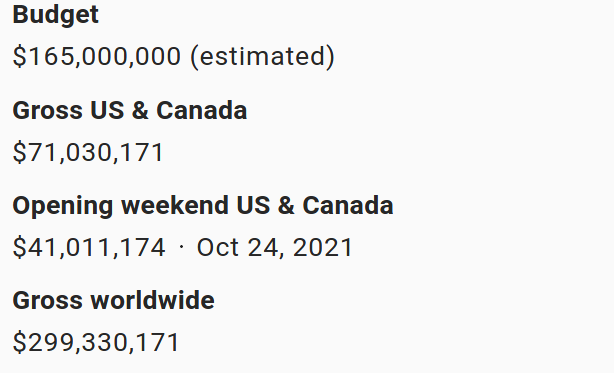Click Canada in the Opening weekend heading

(x=348, y=205)
